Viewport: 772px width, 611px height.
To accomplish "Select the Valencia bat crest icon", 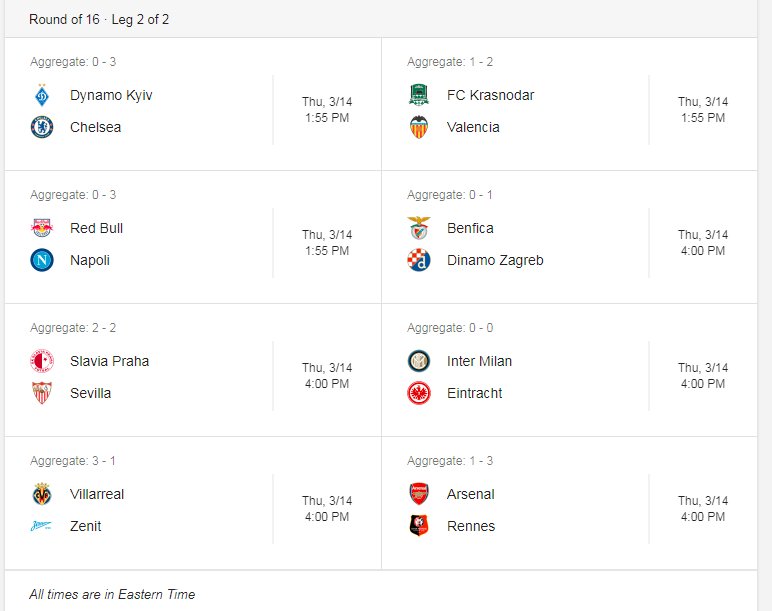I will pyautogui.click(x=418, y=127).
